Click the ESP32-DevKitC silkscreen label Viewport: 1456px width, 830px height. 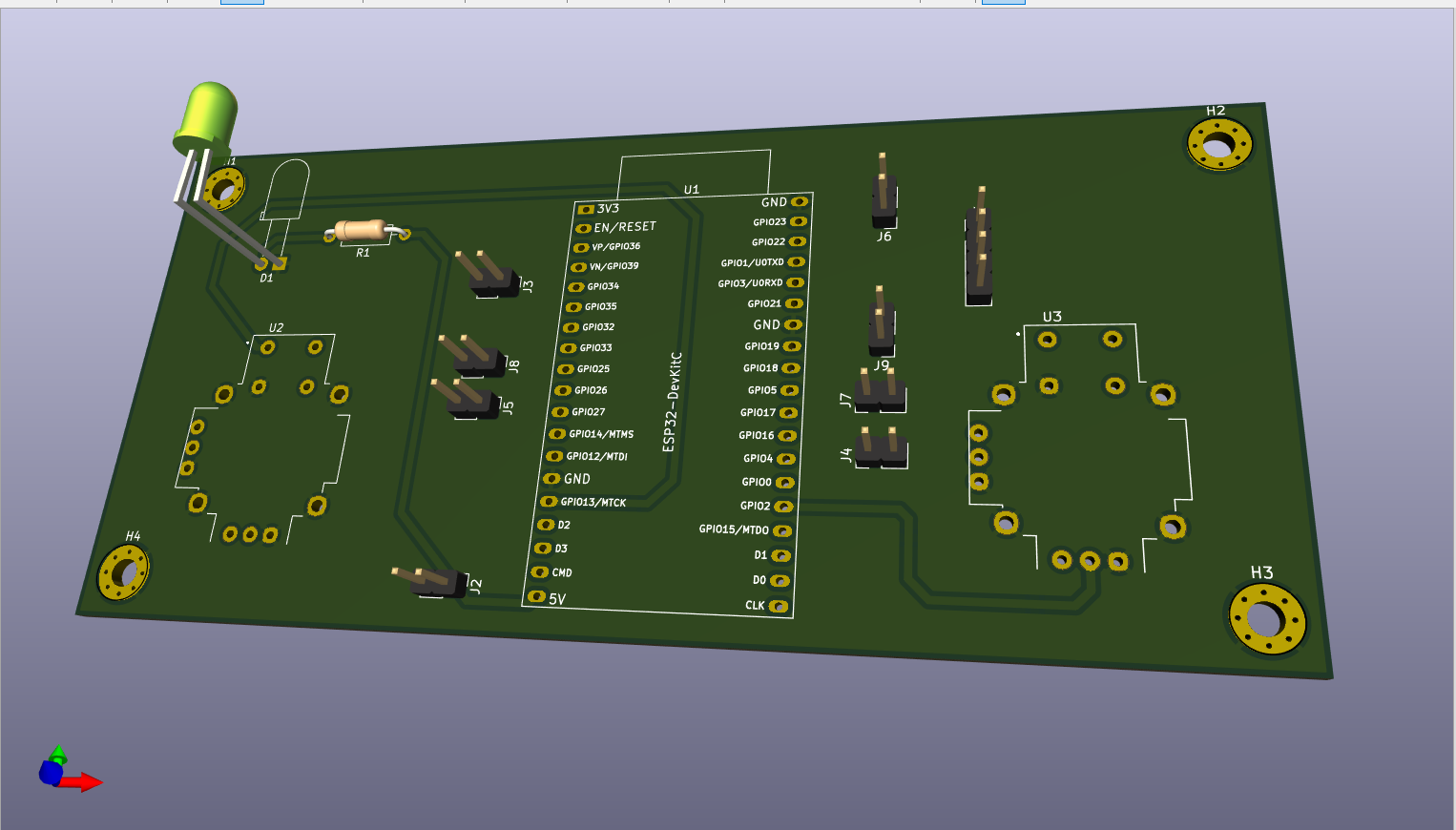coord(672,403)
